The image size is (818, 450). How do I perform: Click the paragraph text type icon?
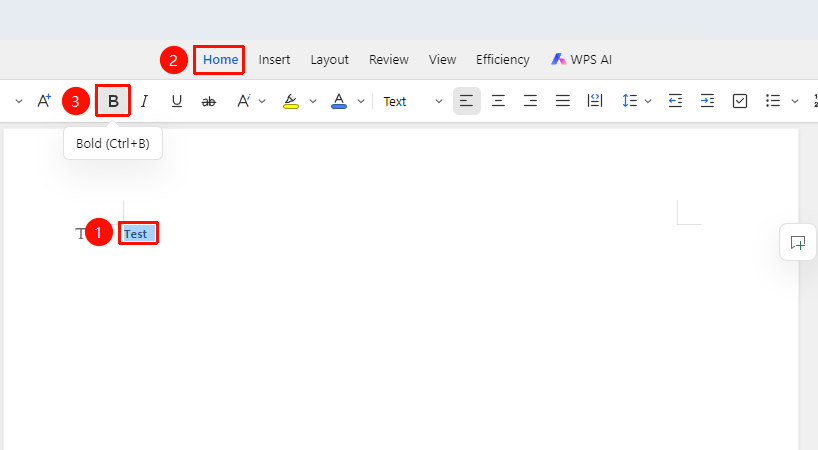tap(80, 233)
